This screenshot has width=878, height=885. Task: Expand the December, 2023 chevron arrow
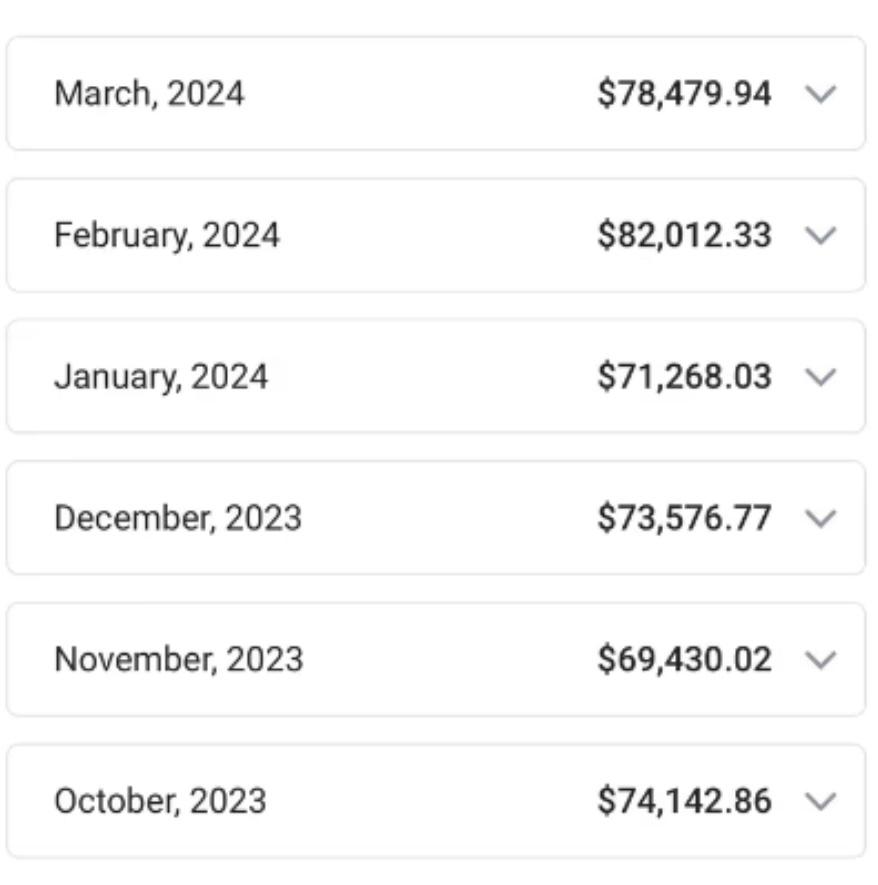[820, 518]
